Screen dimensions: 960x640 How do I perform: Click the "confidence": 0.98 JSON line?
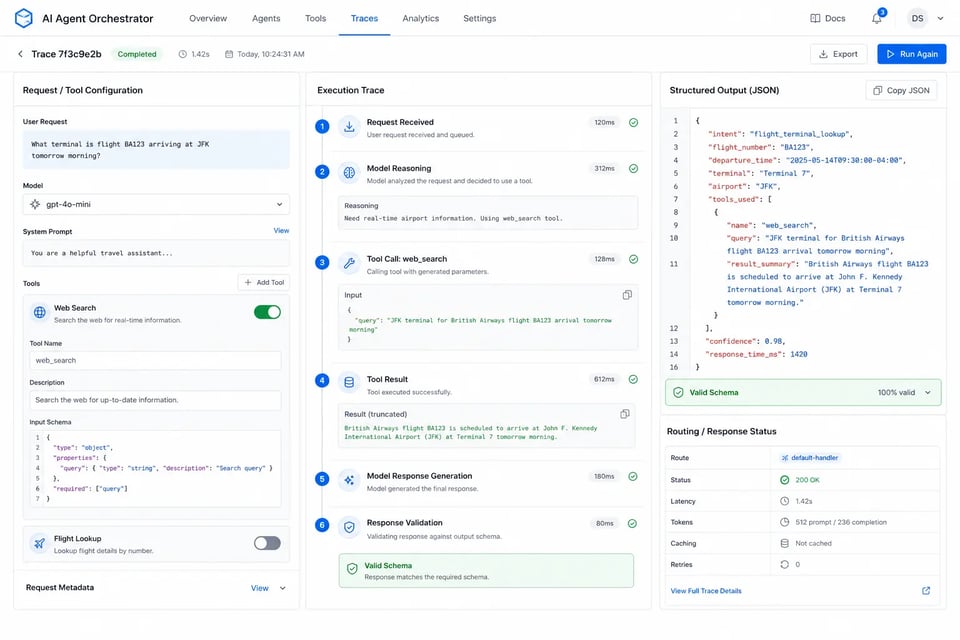point(745,341)
